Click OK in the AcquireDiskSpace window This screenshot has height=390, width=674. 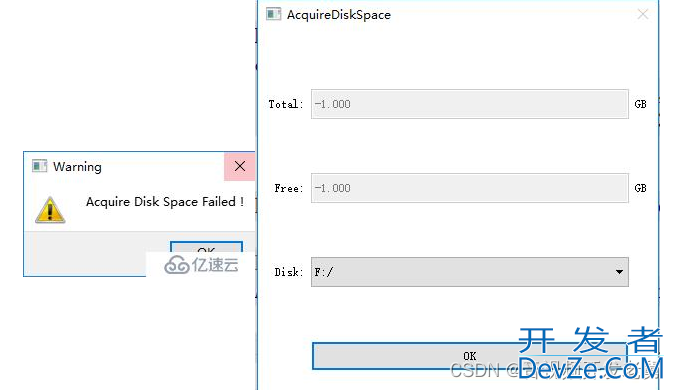click(469, 356)
